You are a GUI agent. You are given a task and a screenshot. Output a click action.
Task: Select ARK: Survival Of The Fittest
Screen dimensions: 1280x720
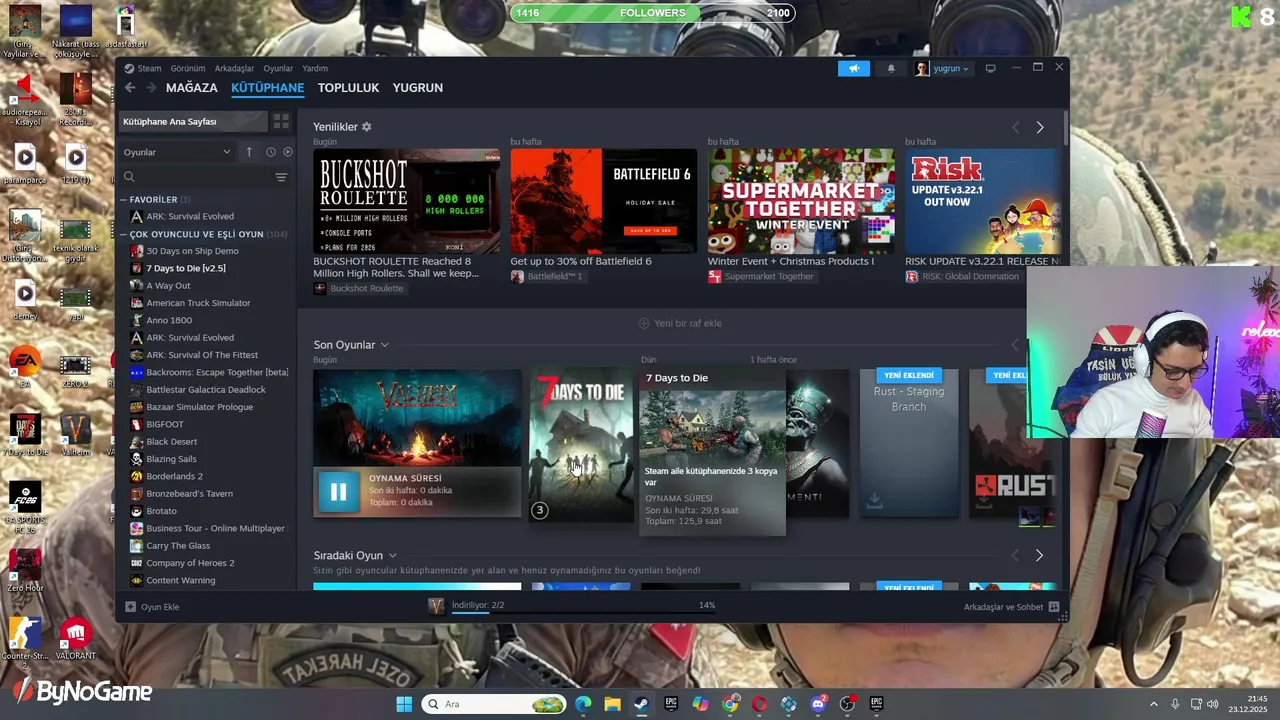(202, 355)
